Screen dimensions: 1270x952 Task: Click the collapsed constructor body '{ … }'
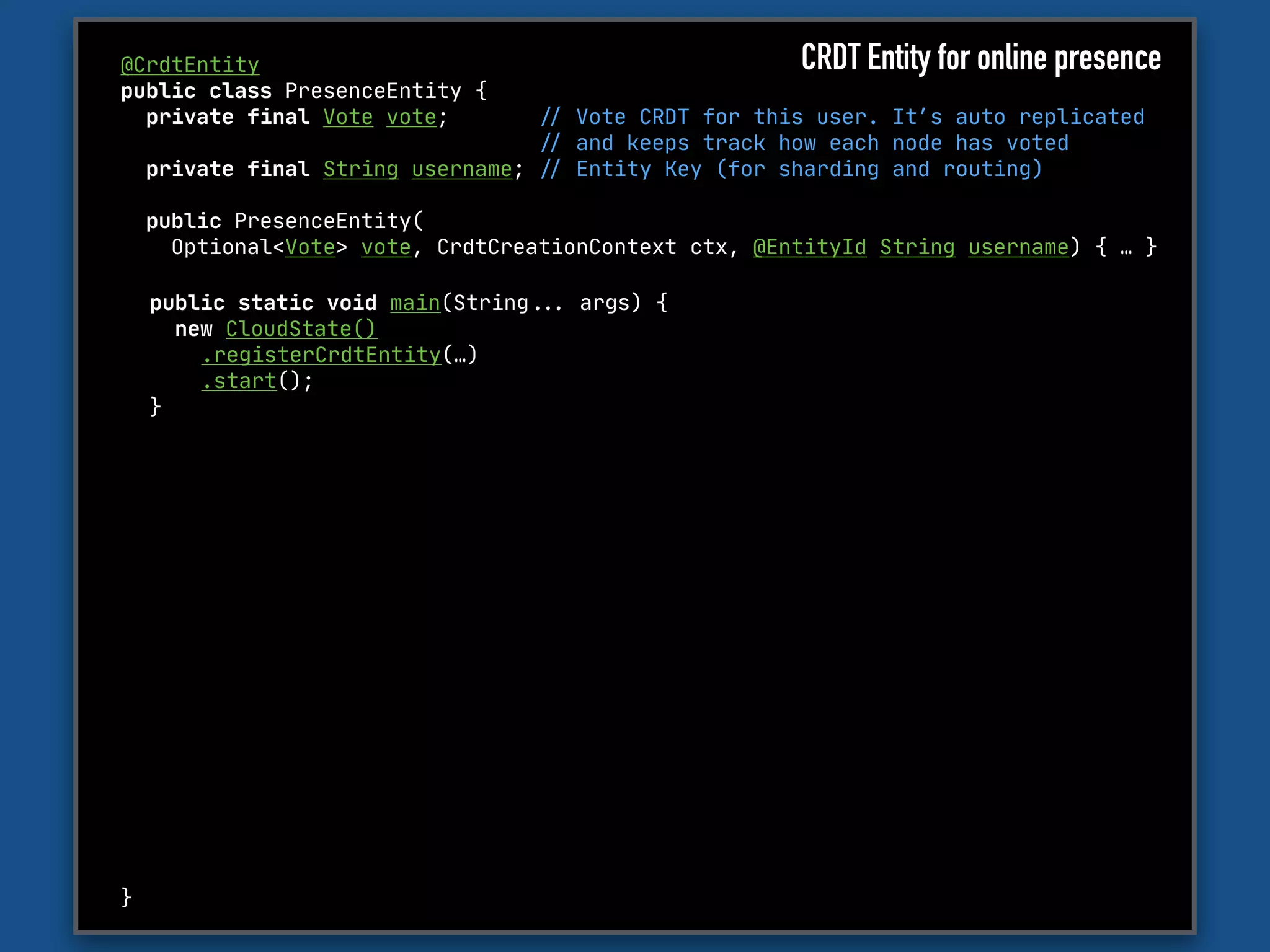[1126, 247]
